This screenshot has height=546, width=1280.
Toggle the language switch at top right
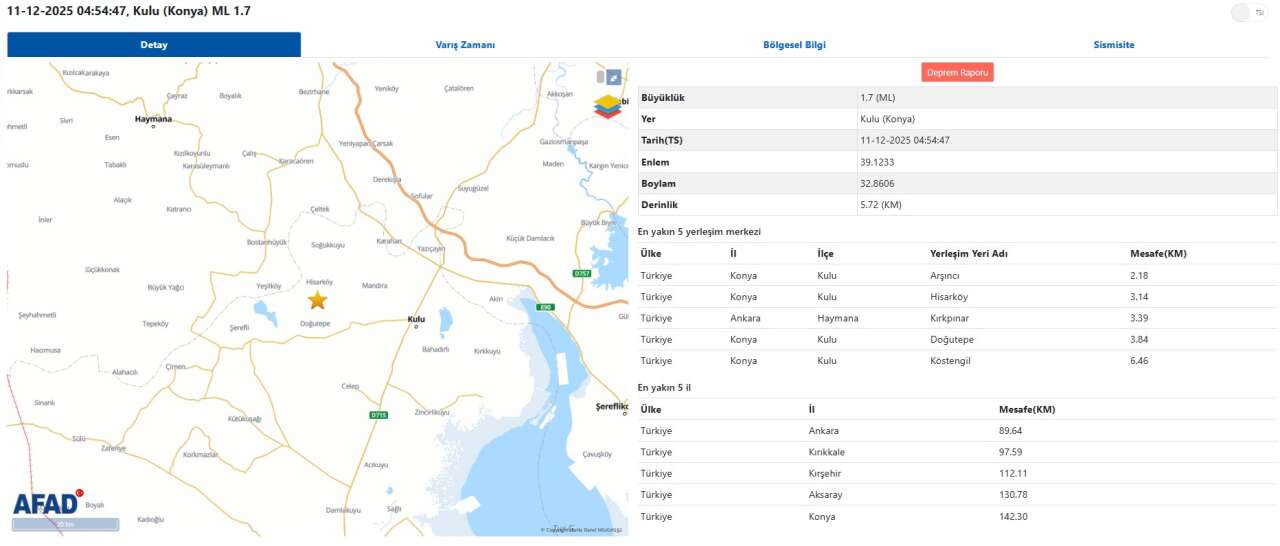pyautogui.click(x=1243, y=13)
